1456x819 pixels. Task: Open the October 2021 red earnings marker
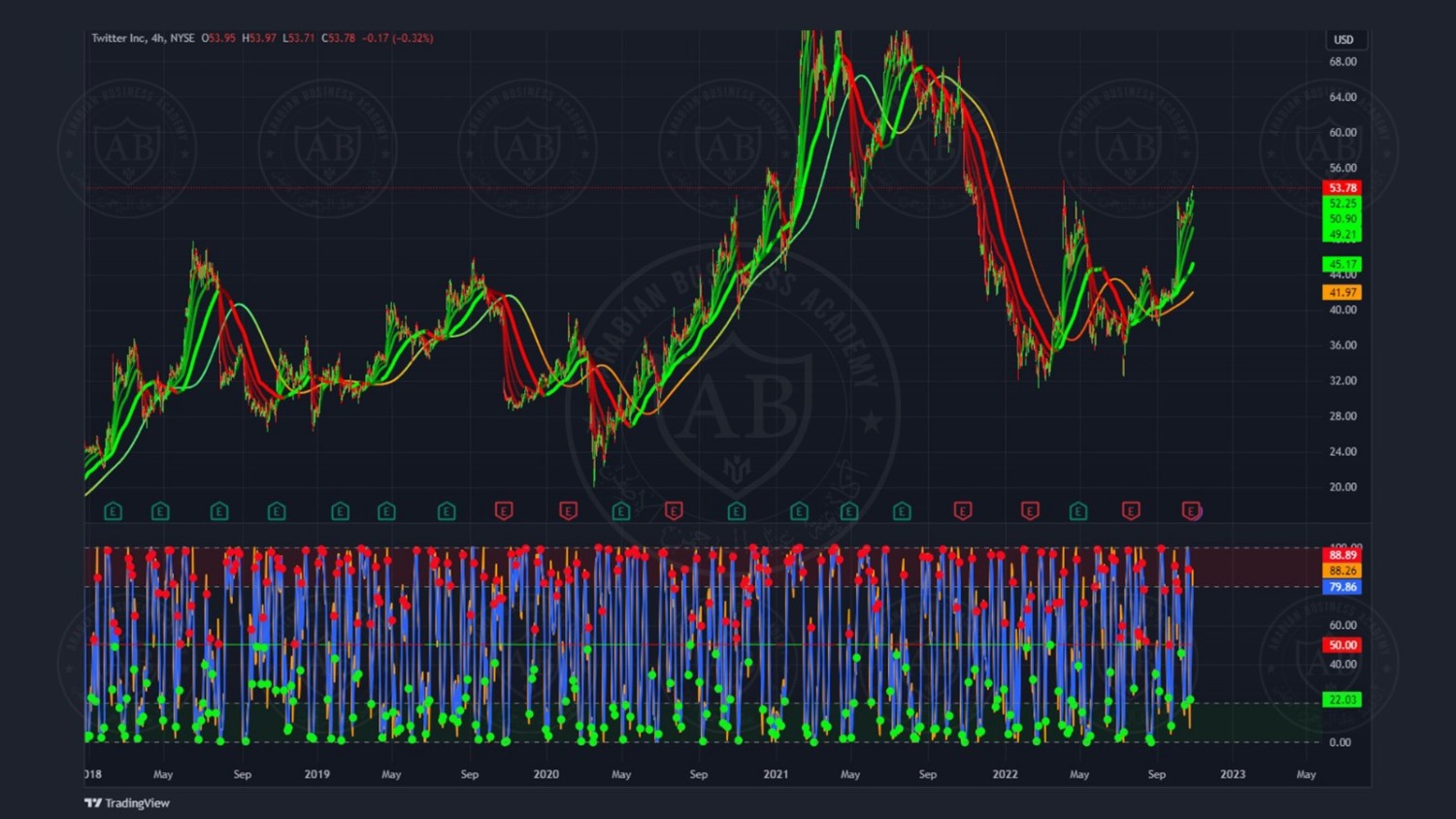point(963,510)
